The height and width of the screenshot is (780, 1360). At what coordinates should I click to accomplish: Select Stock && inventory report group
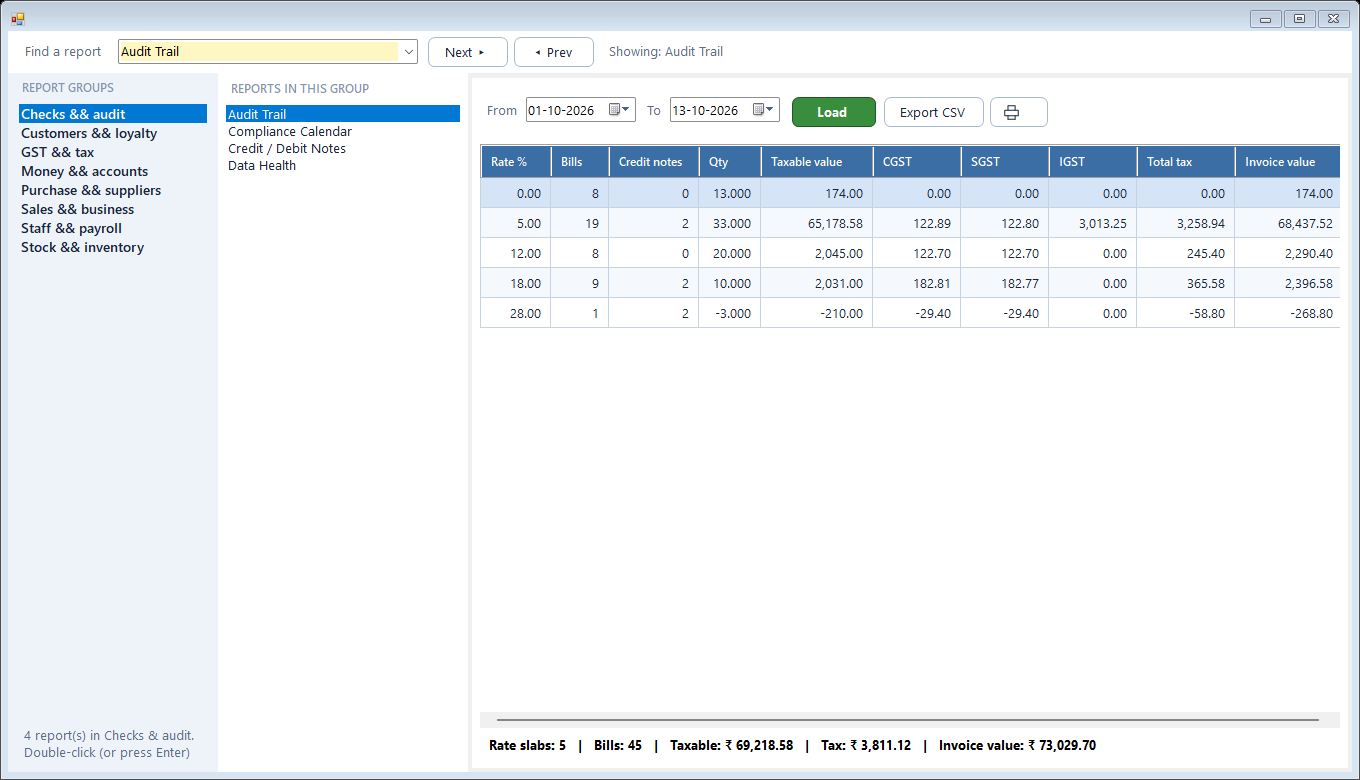tap(82, 247)
